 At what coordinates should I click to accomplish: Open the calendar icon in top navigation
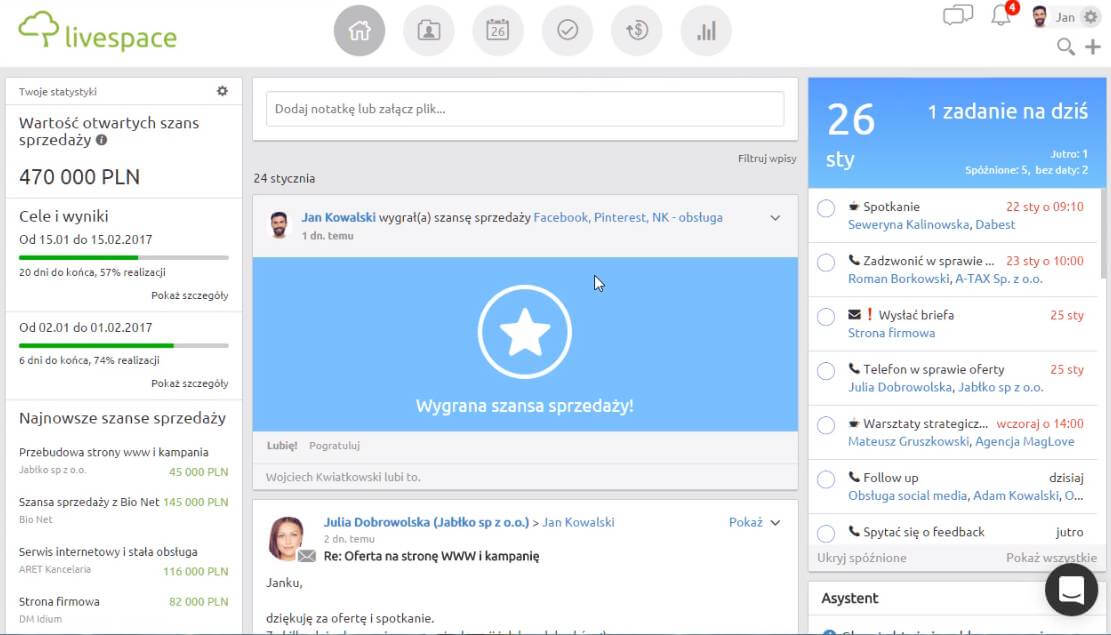coord(497,31)
